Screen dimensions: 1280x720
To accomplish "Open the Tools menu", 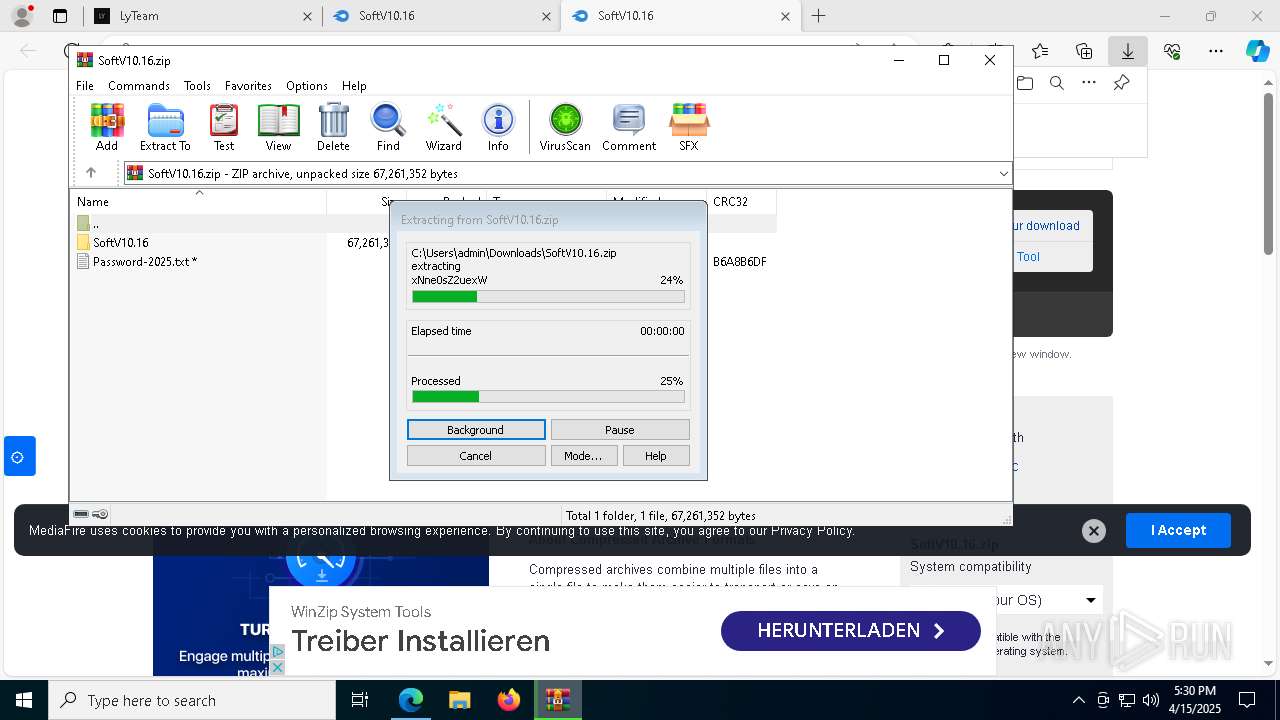I will click(197, 86).
